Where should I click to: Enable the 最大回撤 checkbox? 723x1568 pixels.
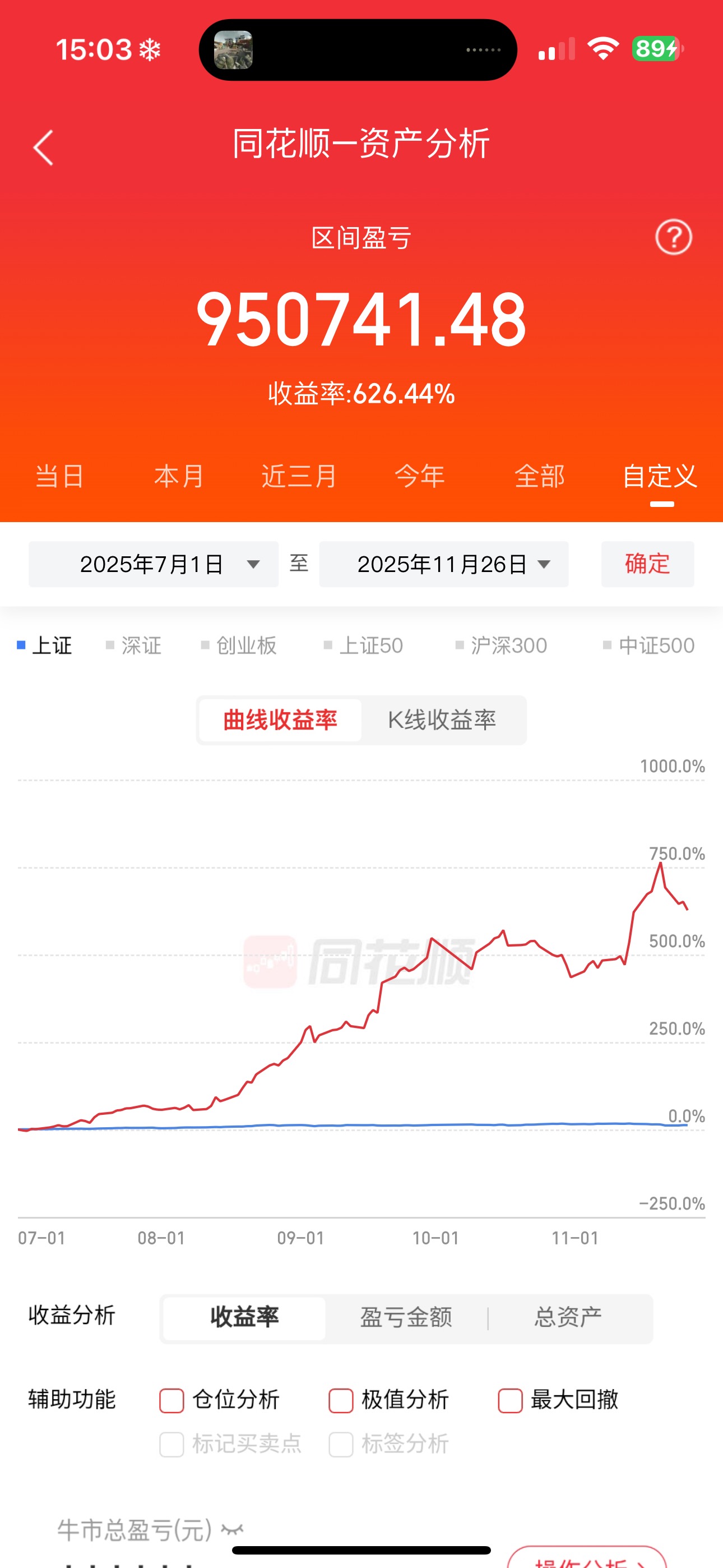tap(510, 1401)
